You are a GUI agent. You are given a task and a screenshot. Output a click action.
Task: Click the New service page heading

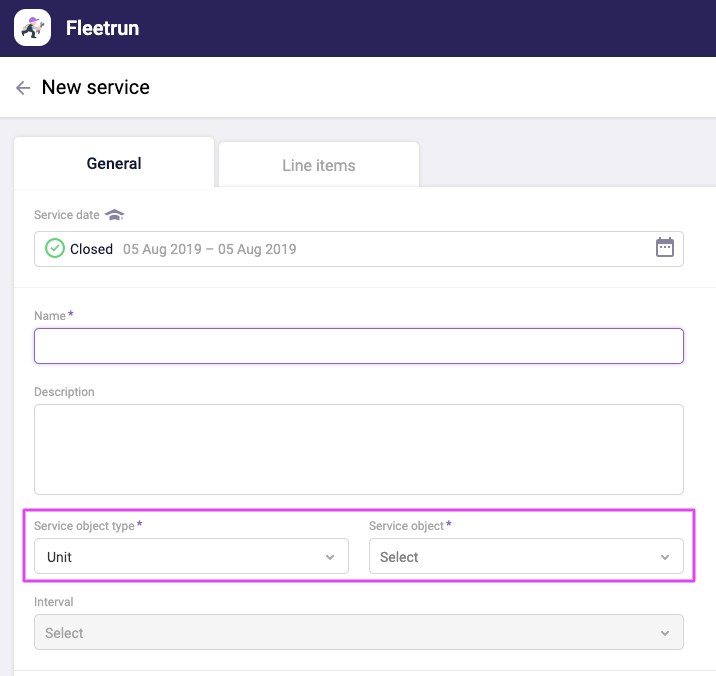[x=96, y=88]
